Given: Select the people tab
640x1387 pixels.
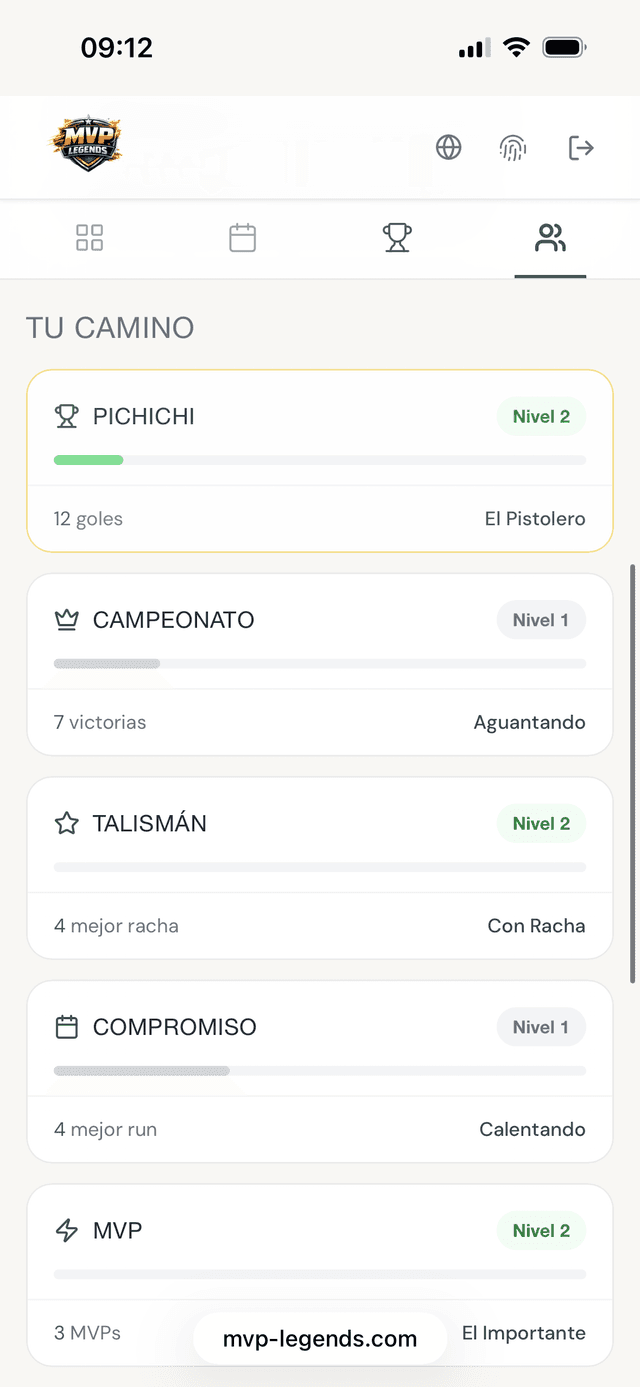Looking at the screenshot, I should (x=550, y=238).
